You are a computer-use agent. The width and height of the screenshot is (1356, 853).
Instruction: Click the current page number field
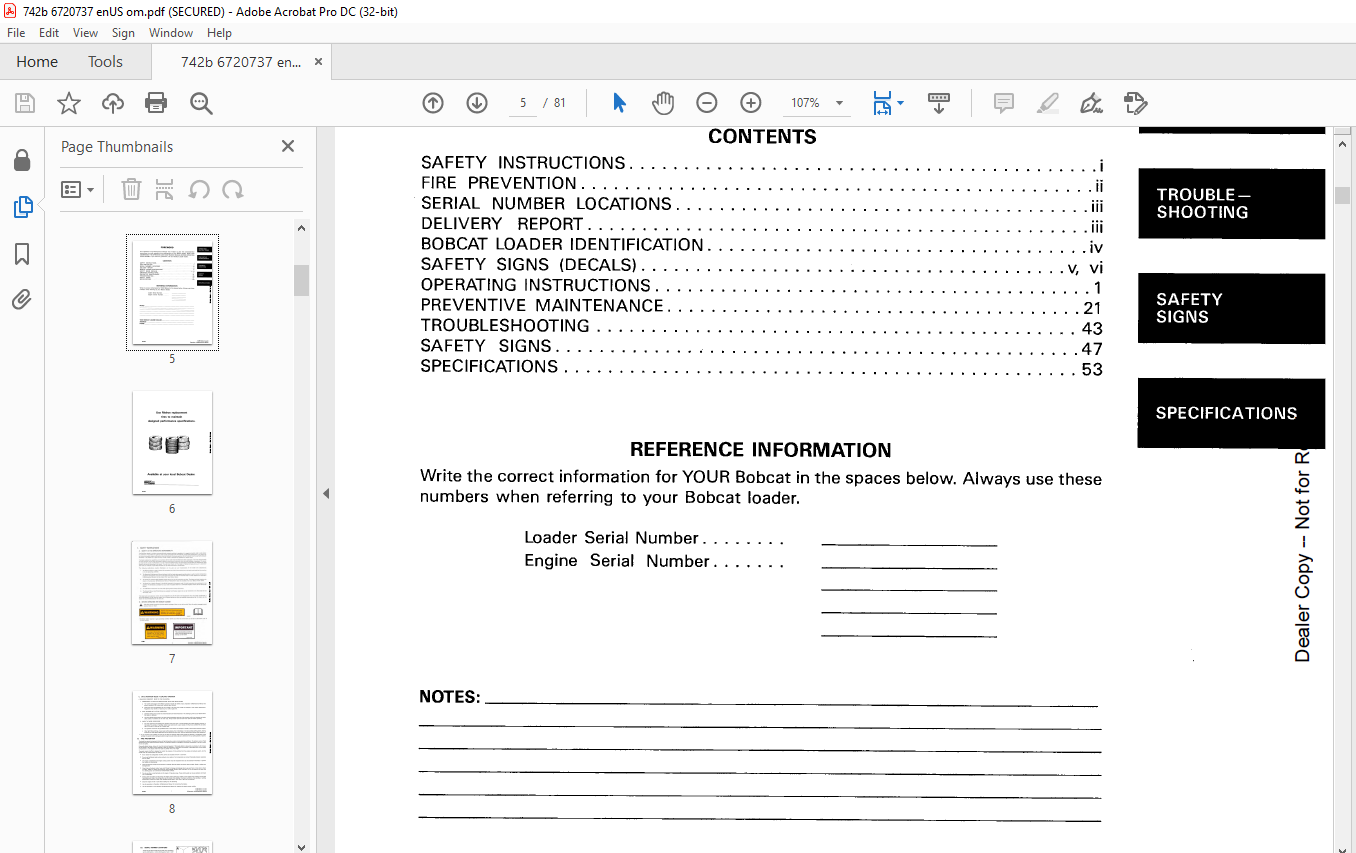(522, 103)
